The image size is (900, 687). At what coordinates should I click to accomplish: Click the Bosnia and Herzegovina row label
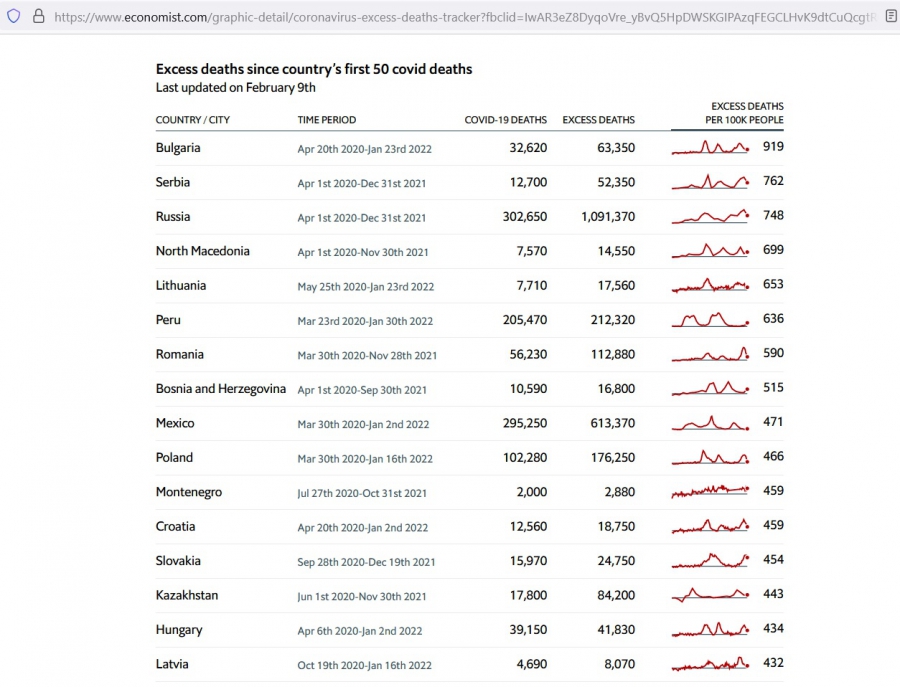tap(220, 389)
